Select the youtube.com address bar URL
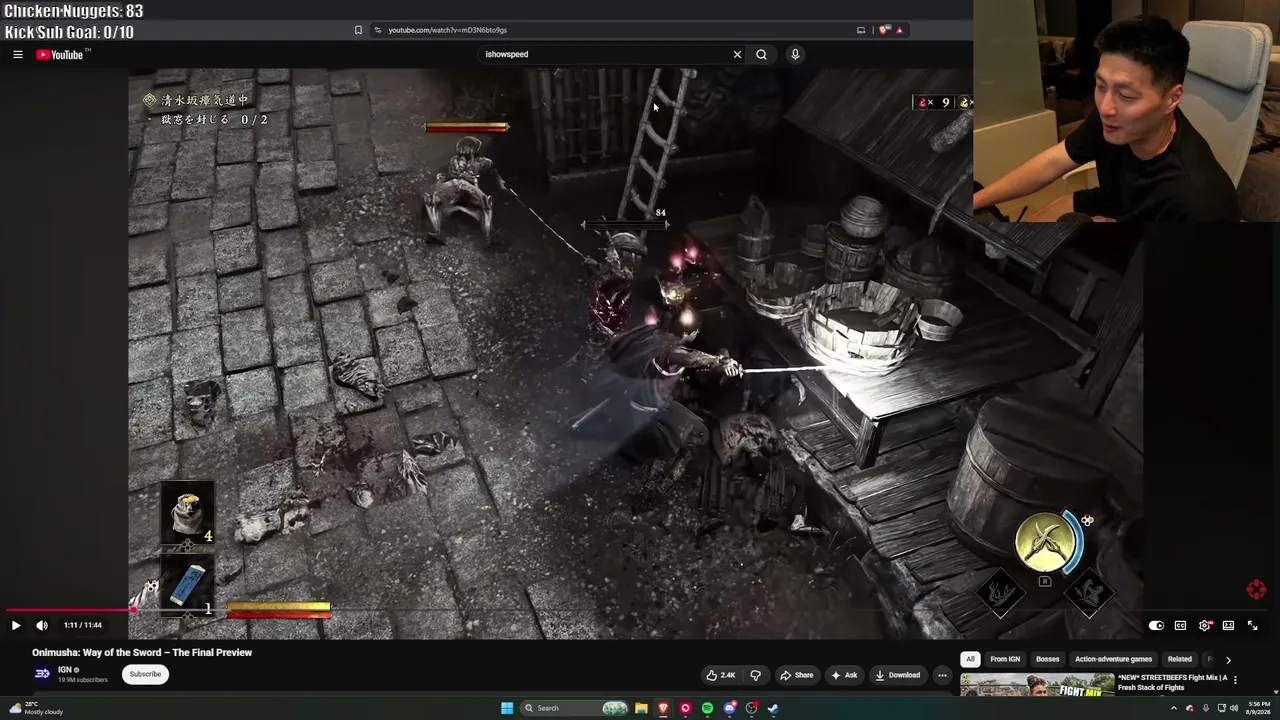Viewport: 1280px width, 720px height. tap(447, 30)
